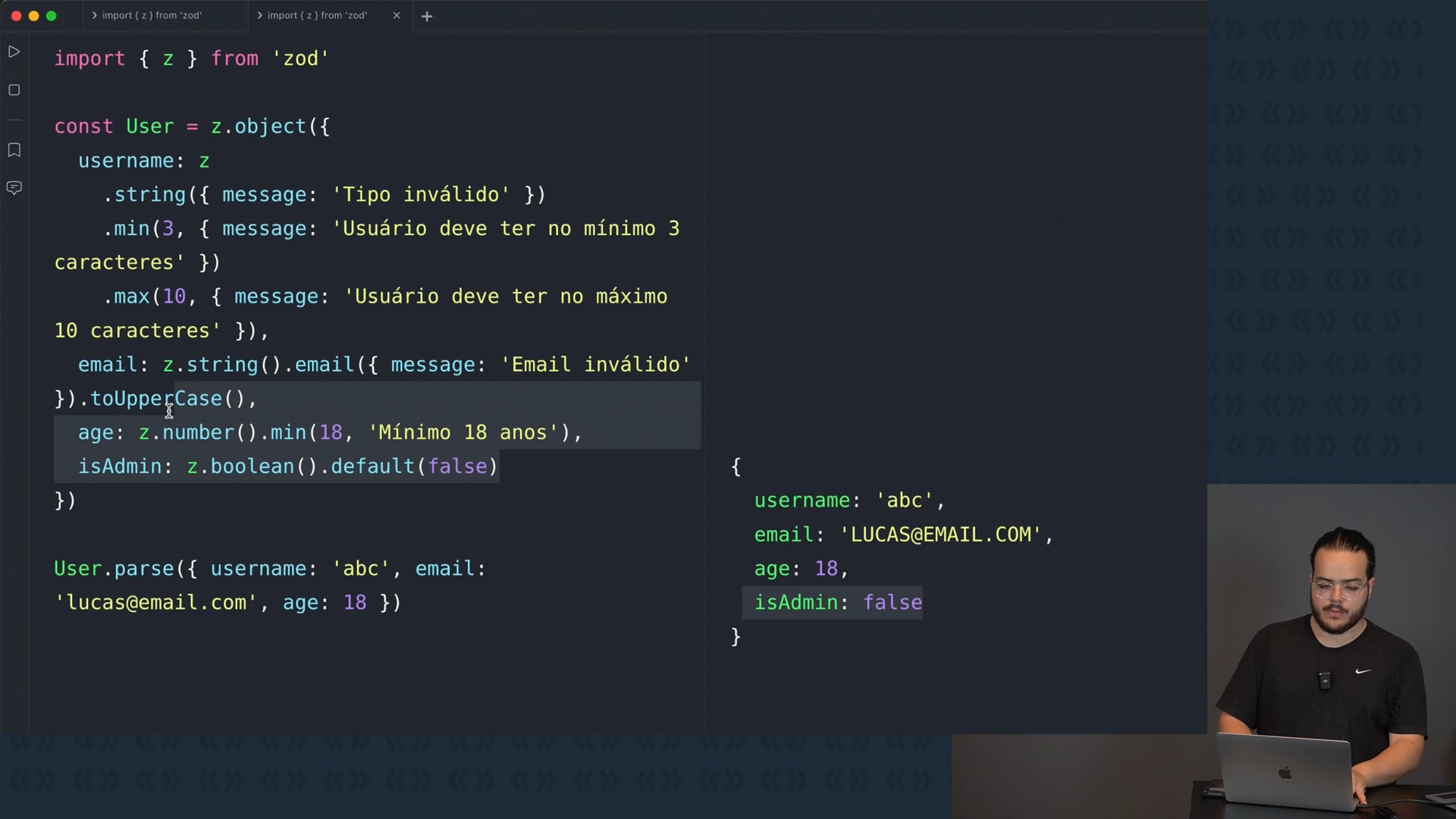Select the second 'import { z }' tab

(317, 15)
